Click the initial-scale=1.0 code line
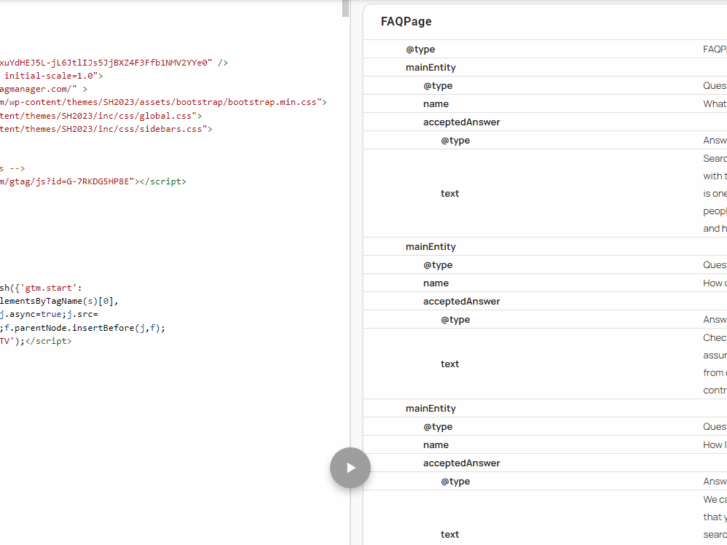 click(x=51, y=76)
